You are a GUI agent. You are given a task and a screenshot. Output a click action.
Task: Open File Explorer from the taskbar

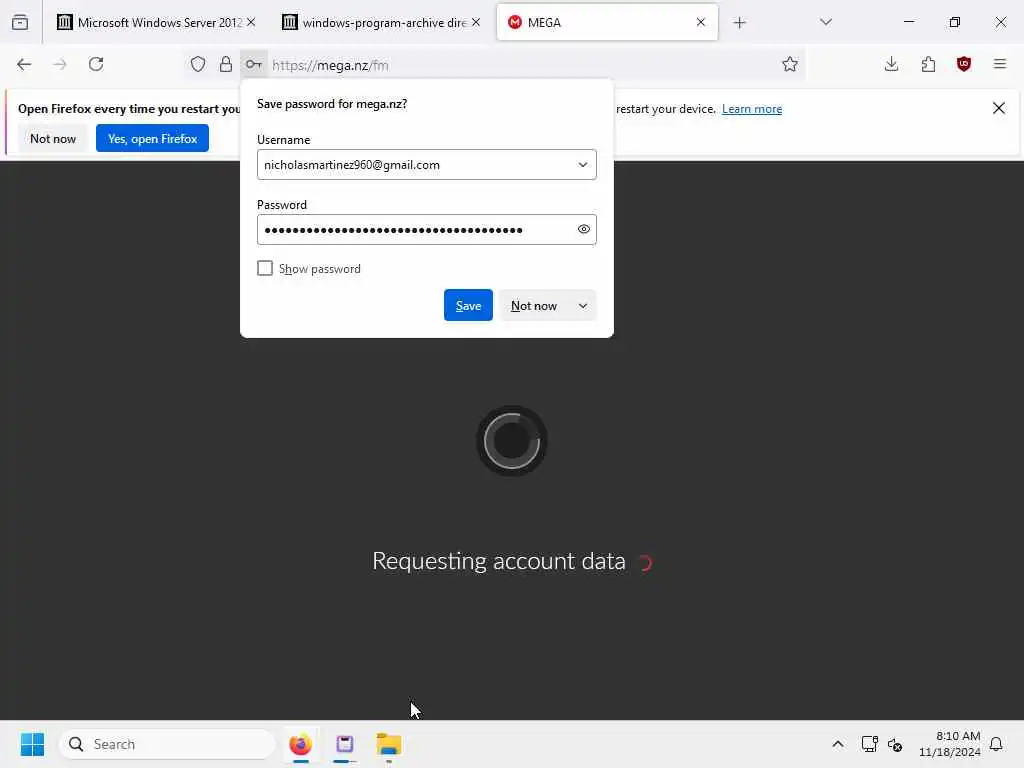click(x=389, y=744)
